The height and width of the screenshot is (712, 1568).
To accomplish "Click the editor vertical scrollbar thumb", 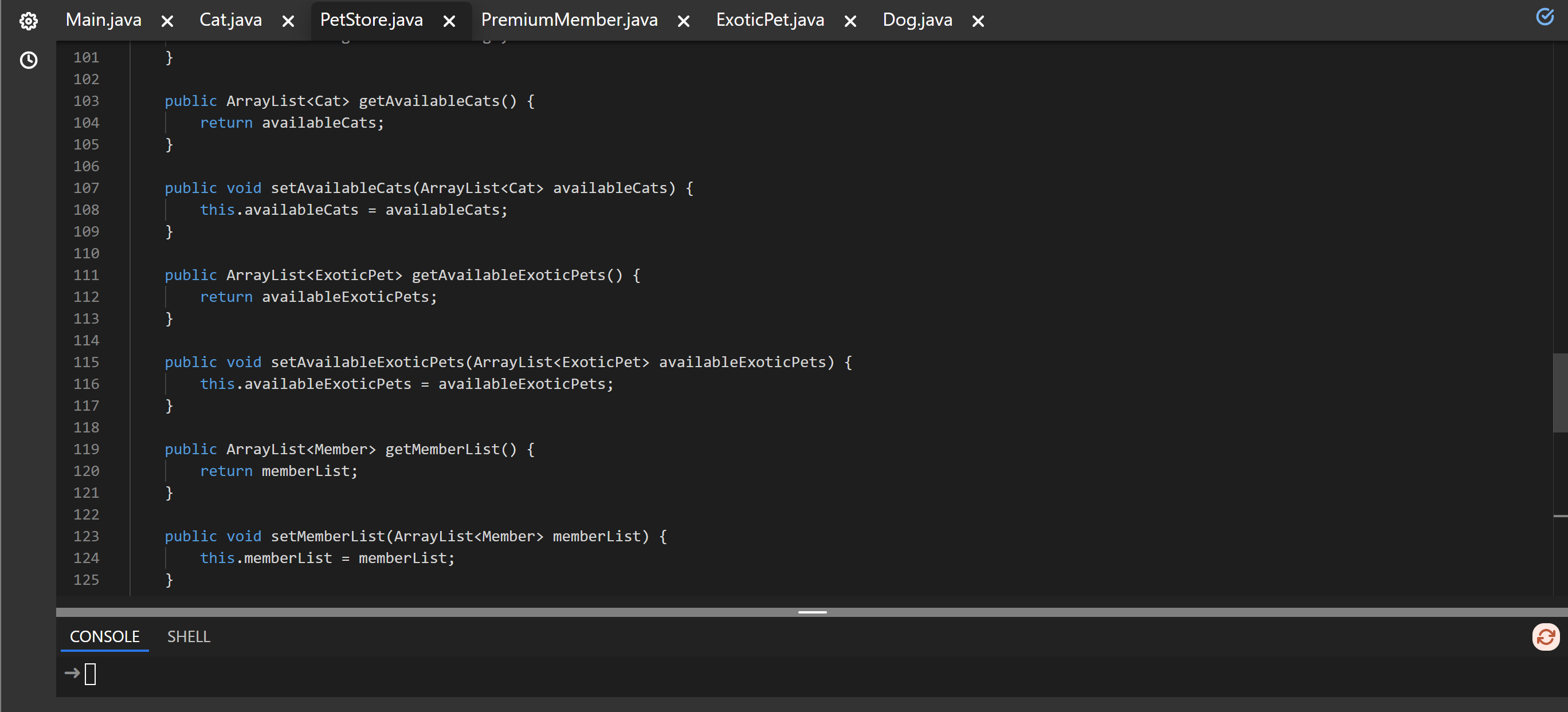I will (x=1560, y=392).
